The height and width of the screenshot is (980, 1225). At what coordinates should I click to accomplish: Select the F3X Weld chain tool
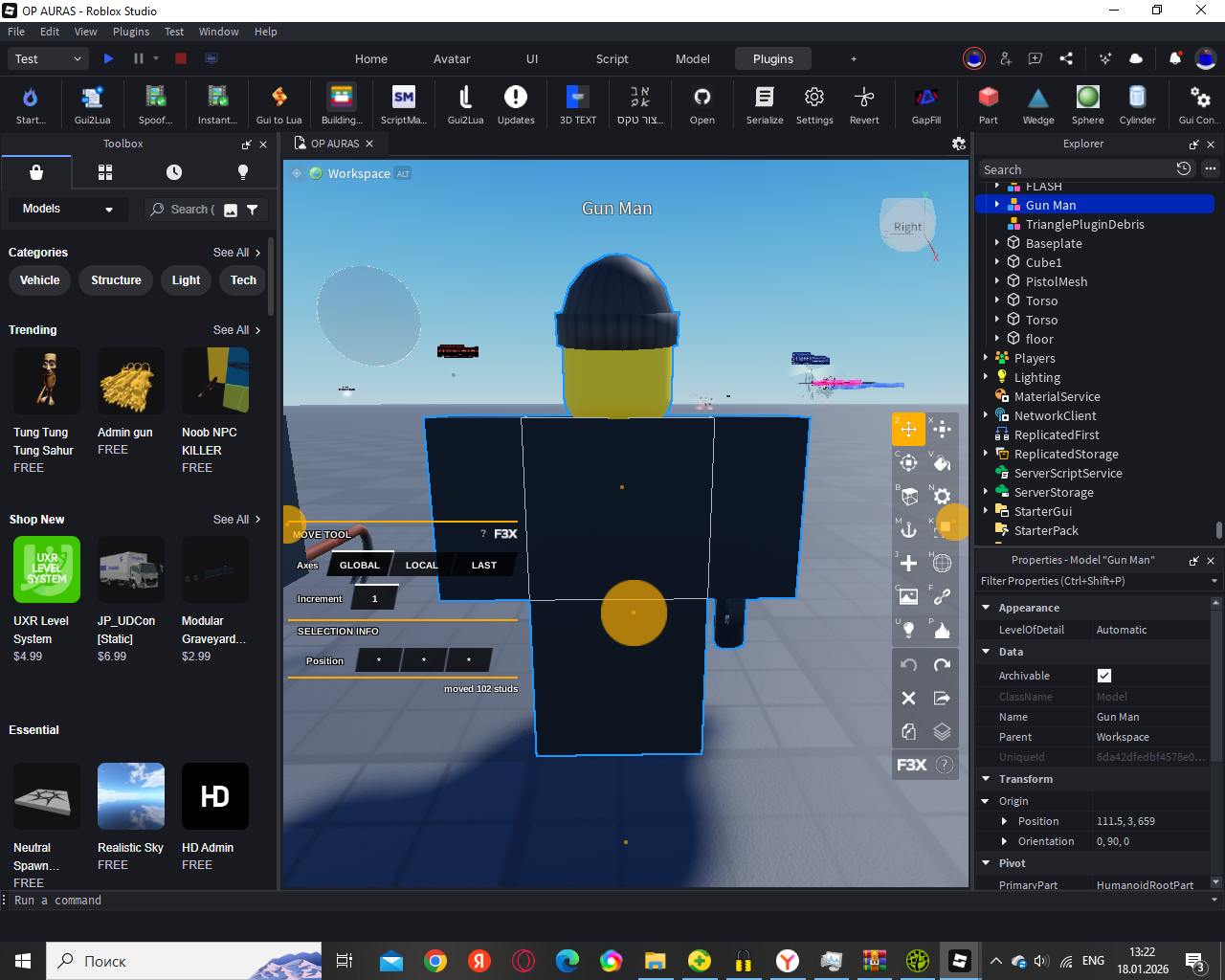click(x=942, y=596)
